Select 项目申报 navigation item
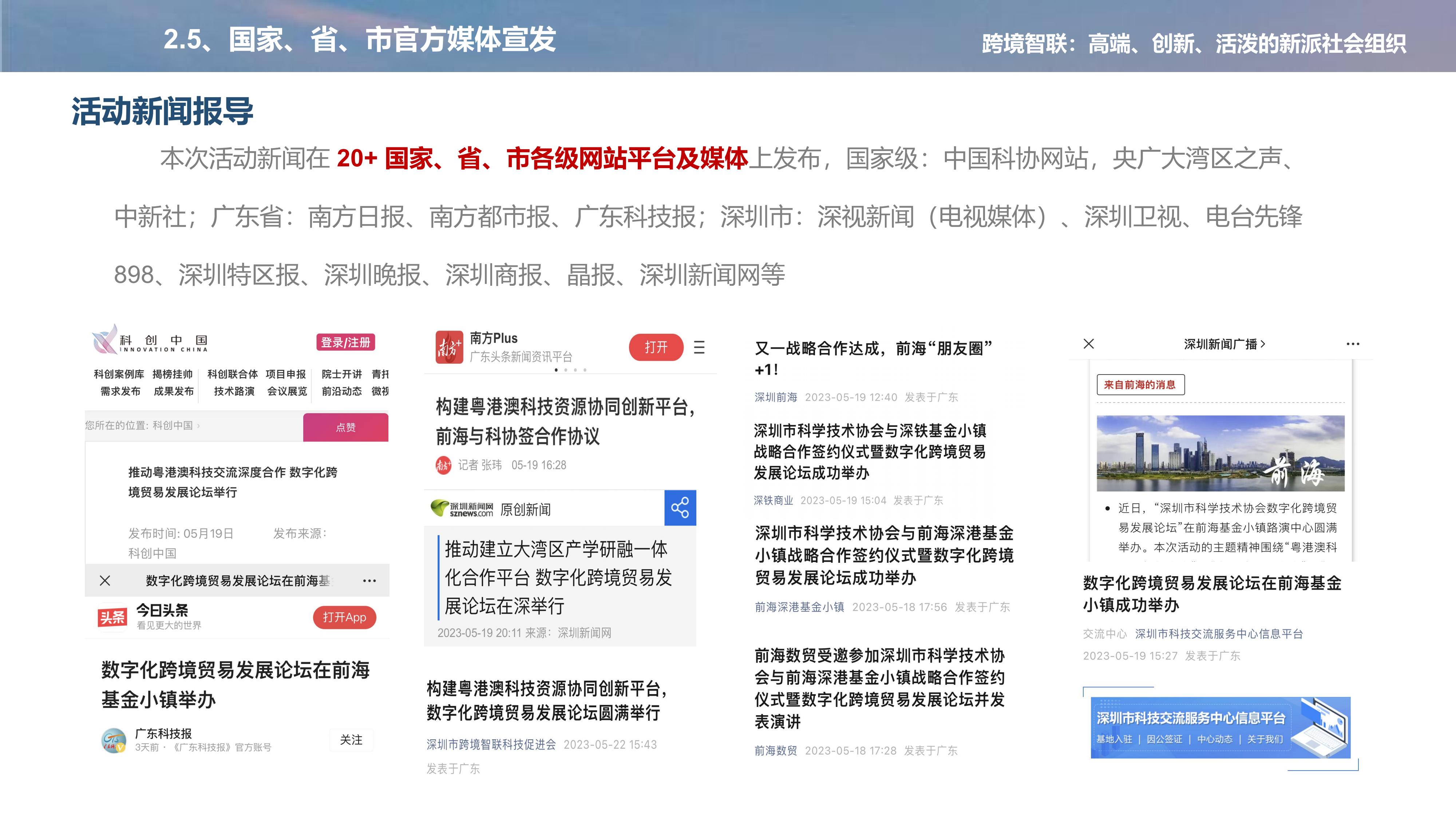The width and height of the screenshot is (1456, 819). tap(285, 374)
